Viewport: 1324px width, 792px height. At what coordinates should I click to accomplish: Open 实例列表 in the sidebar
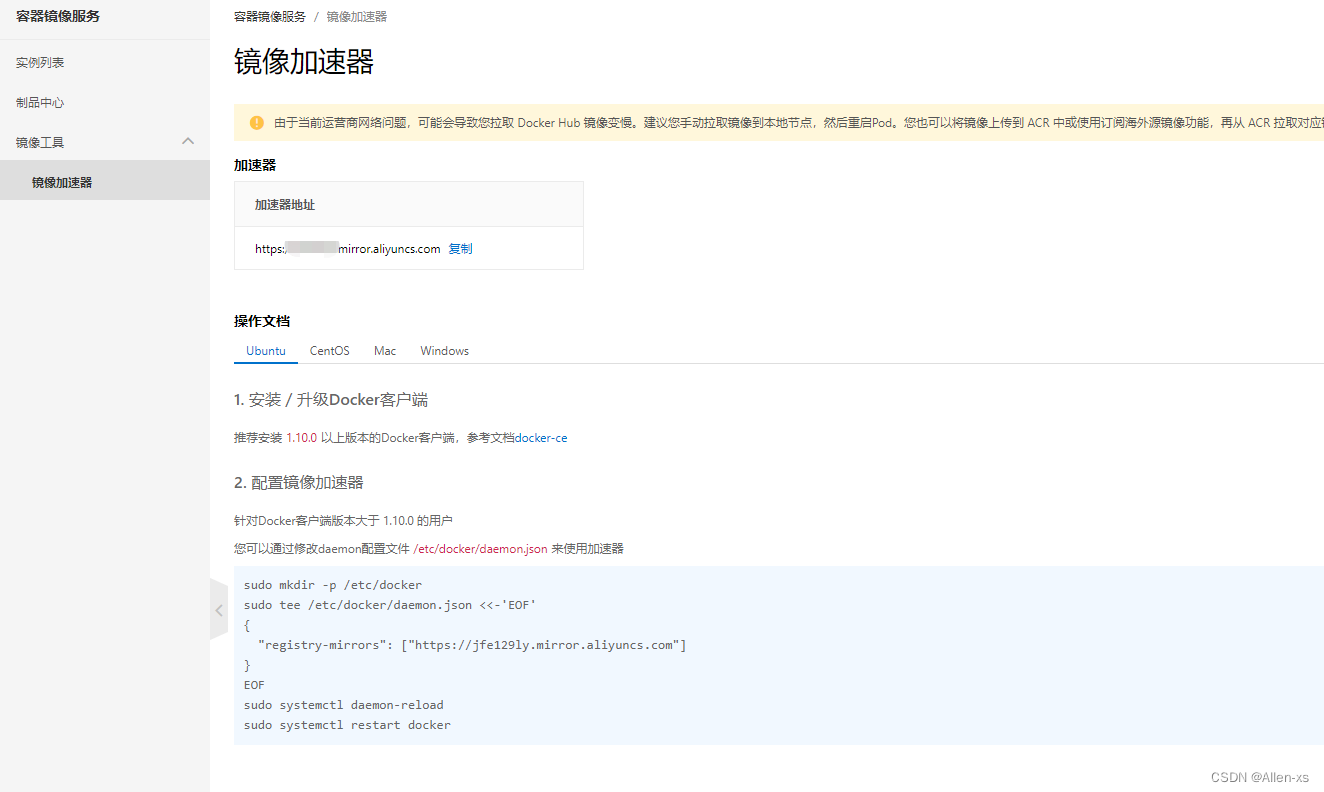tap(40, 62)
